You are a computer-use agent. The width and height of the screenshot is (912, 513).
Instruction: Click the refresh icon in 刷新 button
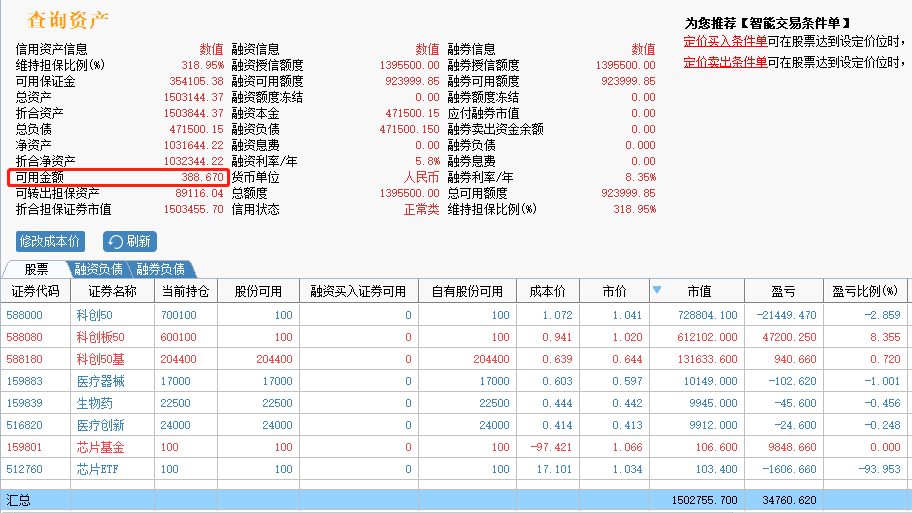(x=115, y=241)
